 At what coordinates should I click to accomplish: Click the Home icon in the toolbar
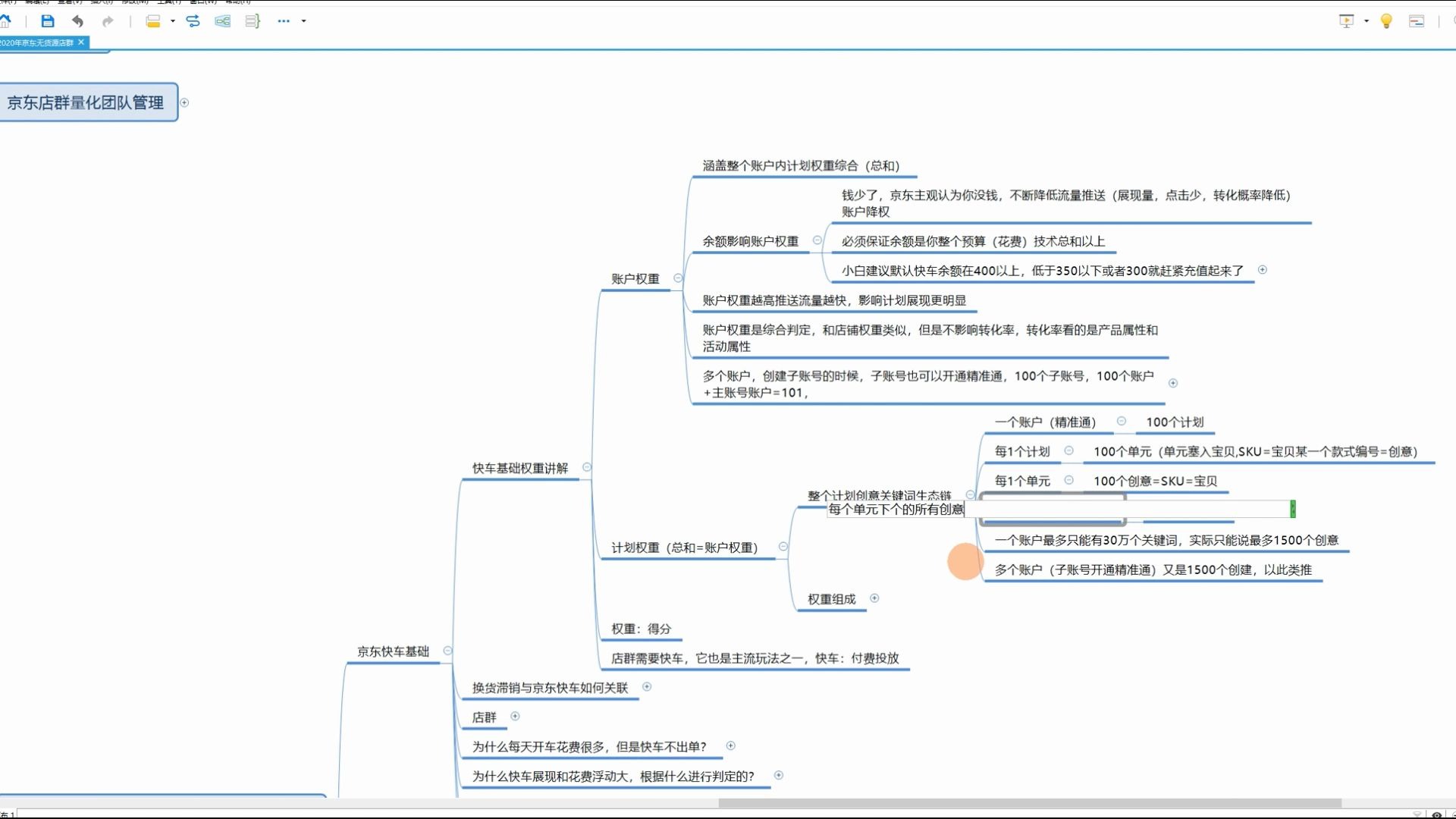coord(5,21)
